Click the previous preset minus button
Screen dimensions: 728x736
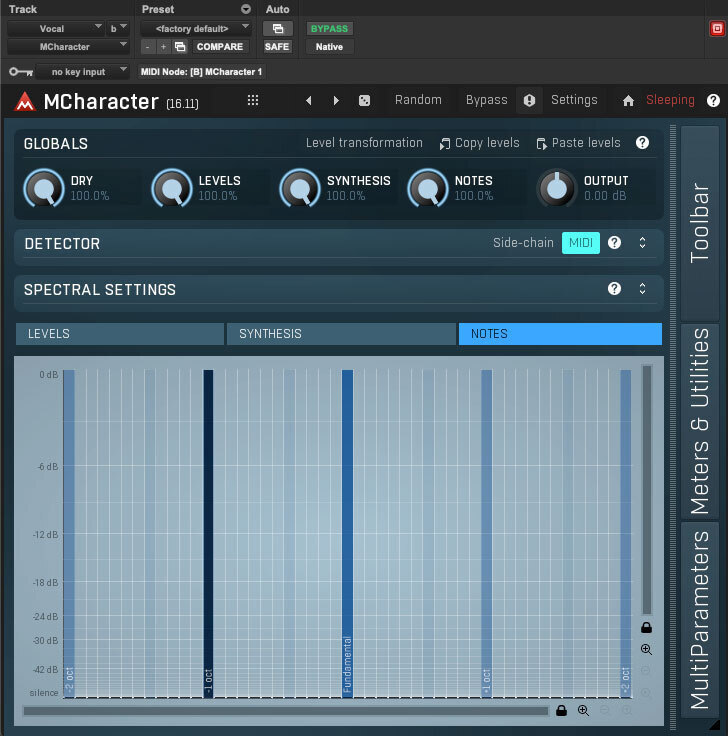(148, 46)
